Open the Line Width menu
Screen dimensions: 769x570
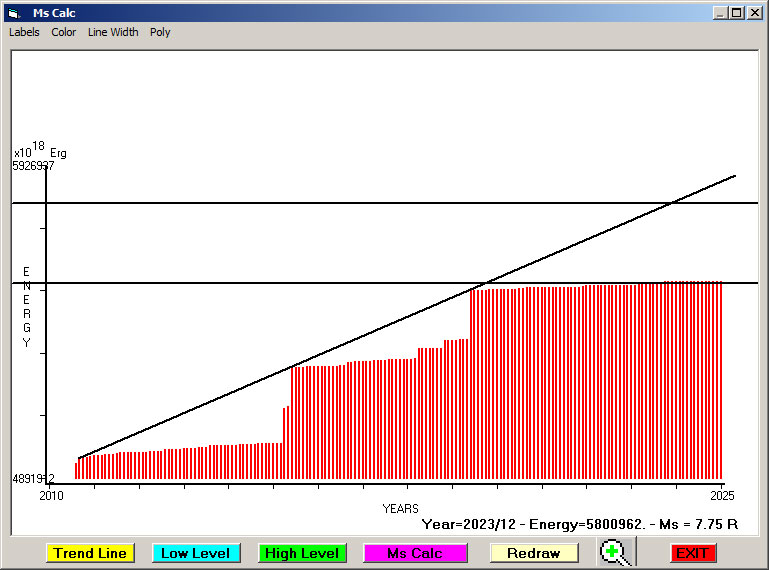coord(113,32)
